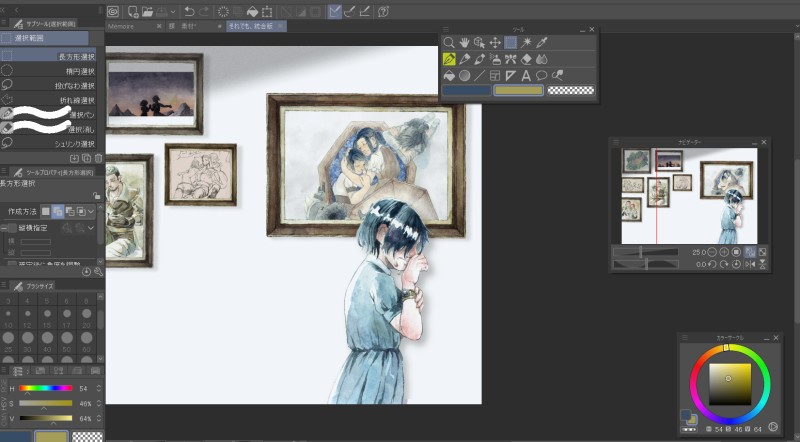800x442 pixels.
Task: Select the Auto select magic wand
Action: [x=526, y=42]
